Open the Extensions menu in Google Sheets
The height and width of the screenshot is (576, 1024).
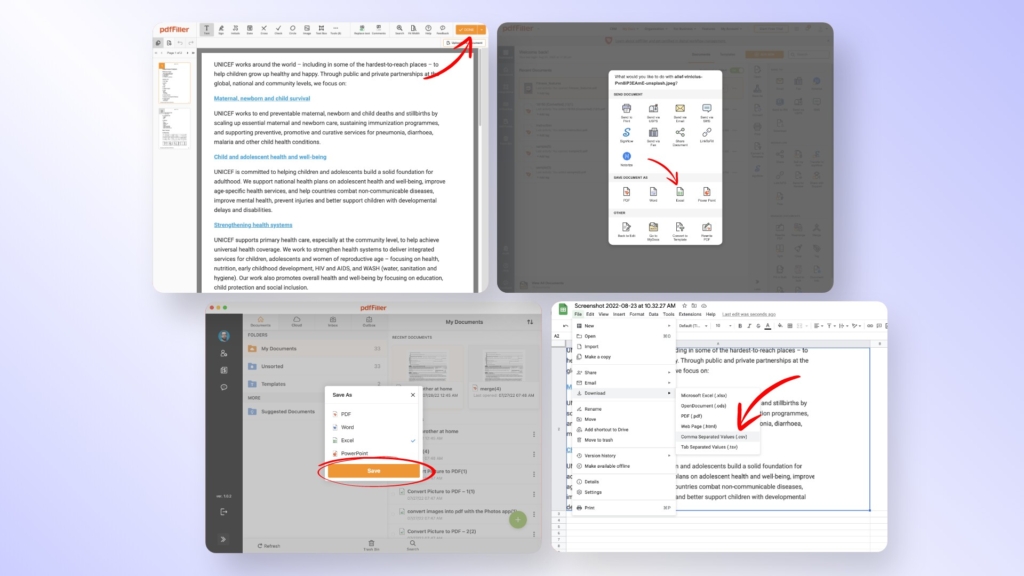pos(690,314)
